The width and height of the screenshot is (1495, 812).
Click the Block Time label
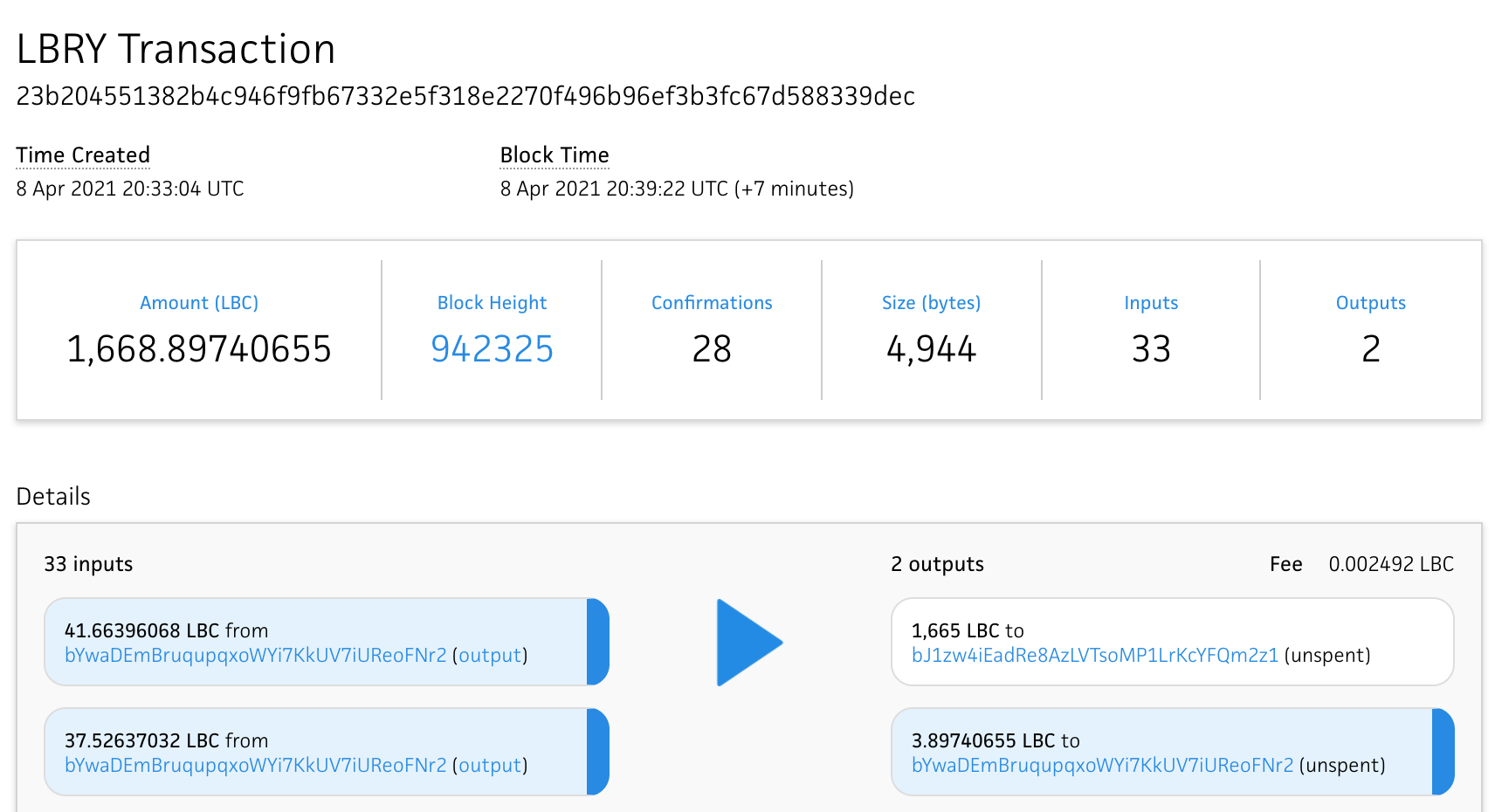tap(555, 155)
